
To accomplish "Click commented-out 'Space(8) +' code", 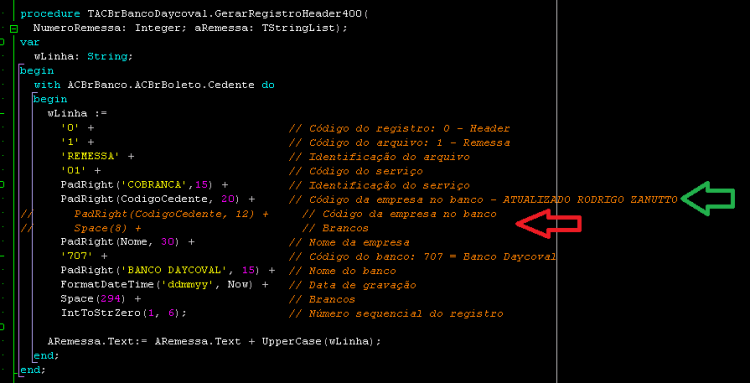I will point(108,228).
